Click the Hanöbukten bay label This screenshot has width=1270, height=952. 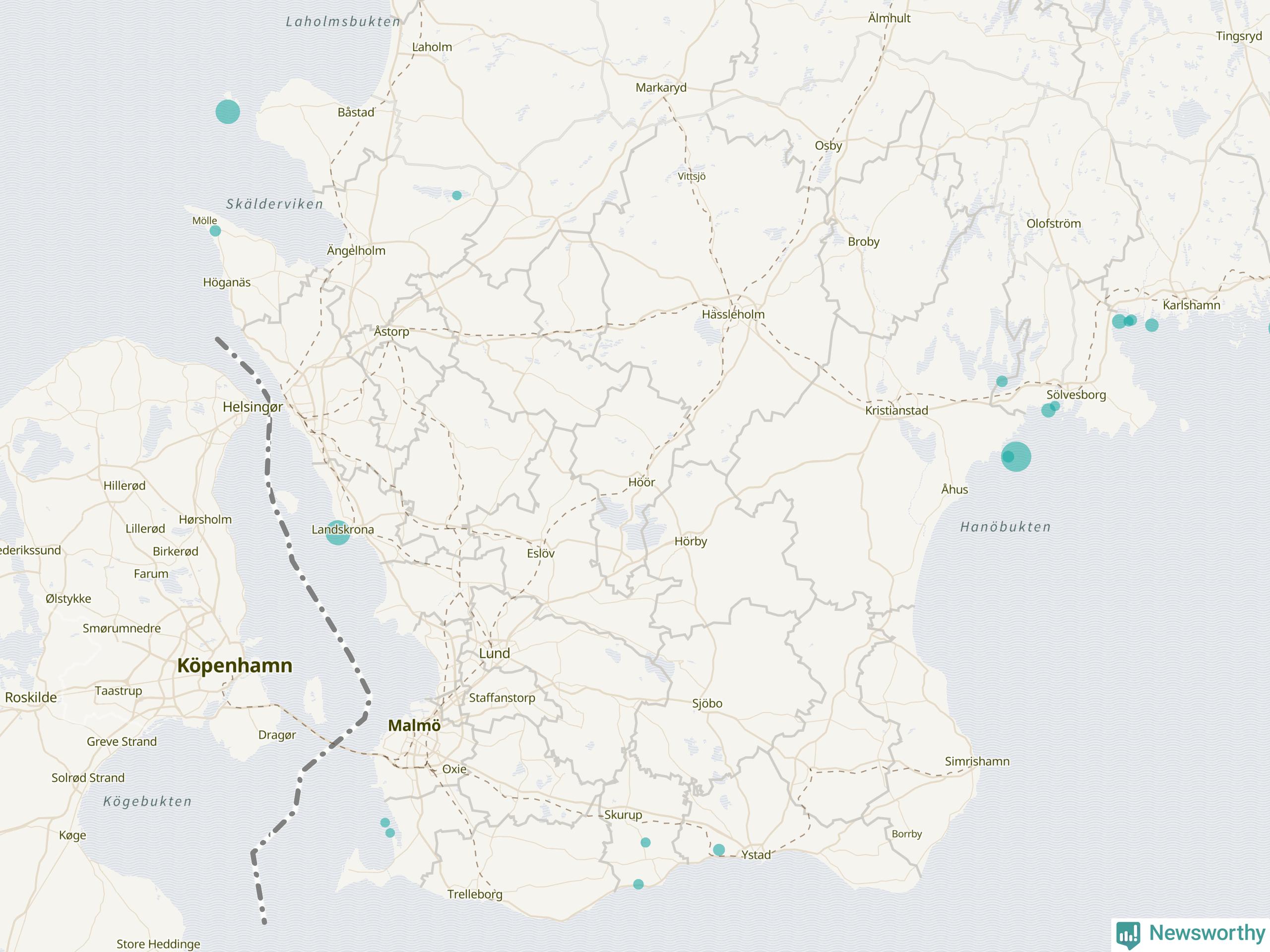[1005, 527]
